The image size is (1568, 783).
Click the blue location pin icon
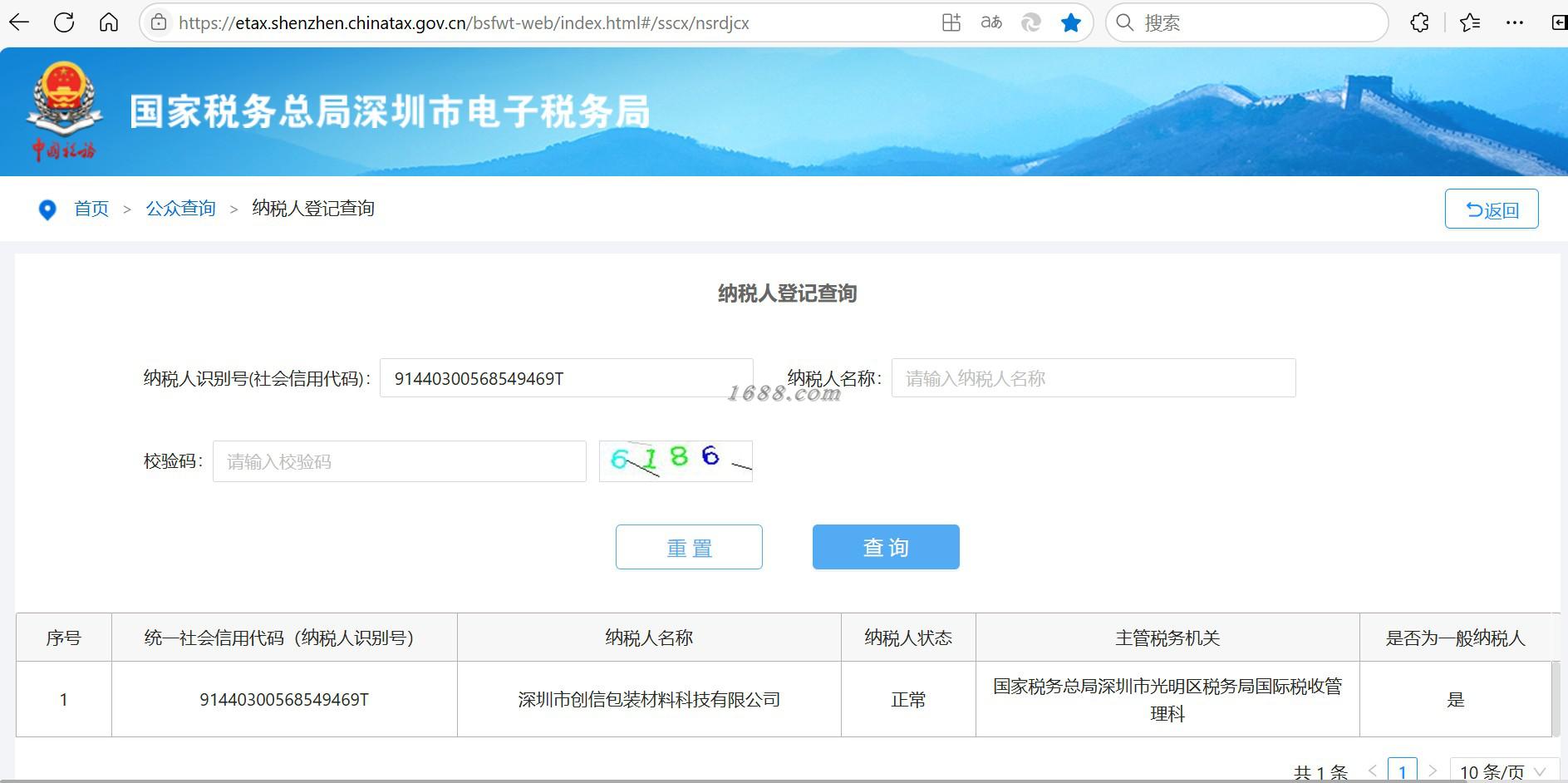[x=47, y=209]
